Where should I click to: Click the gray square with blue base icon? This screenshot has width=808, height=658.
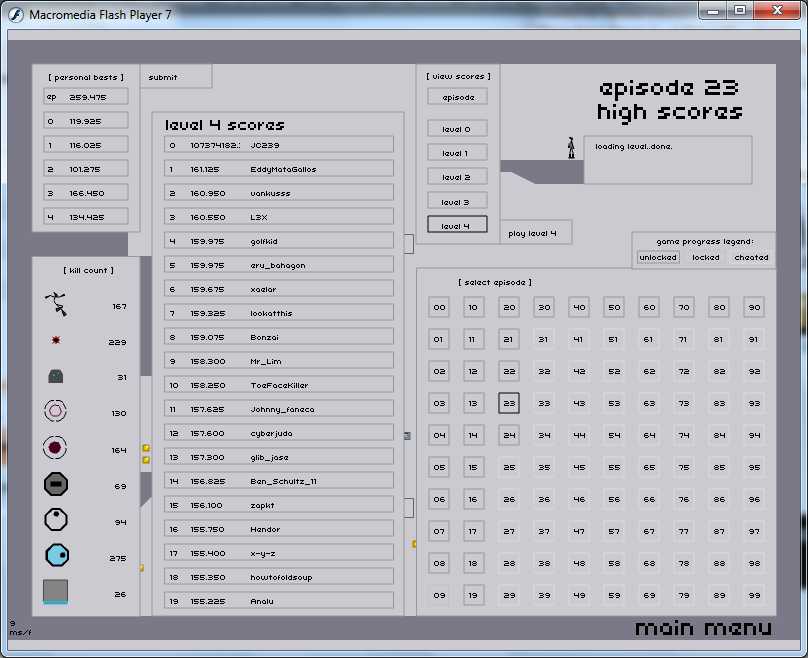(56, 592)
